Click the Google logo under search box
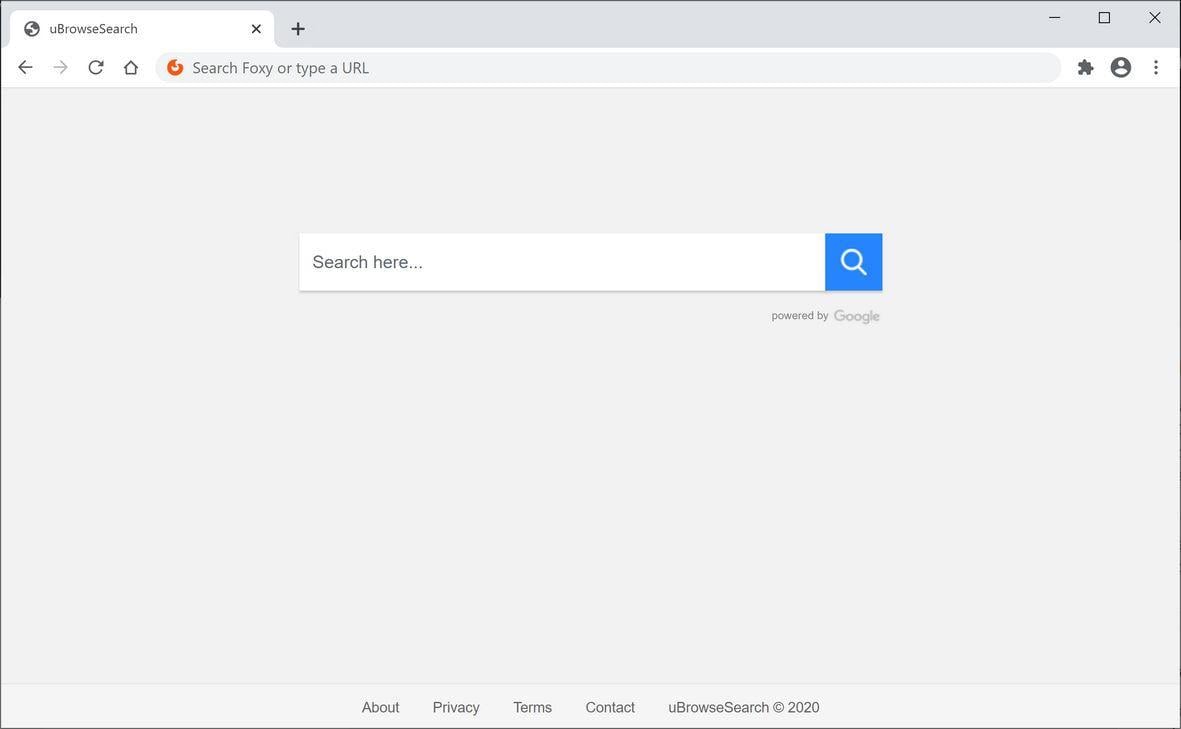The height and width of the screenshot is (729, 1181). pos(857,316)
